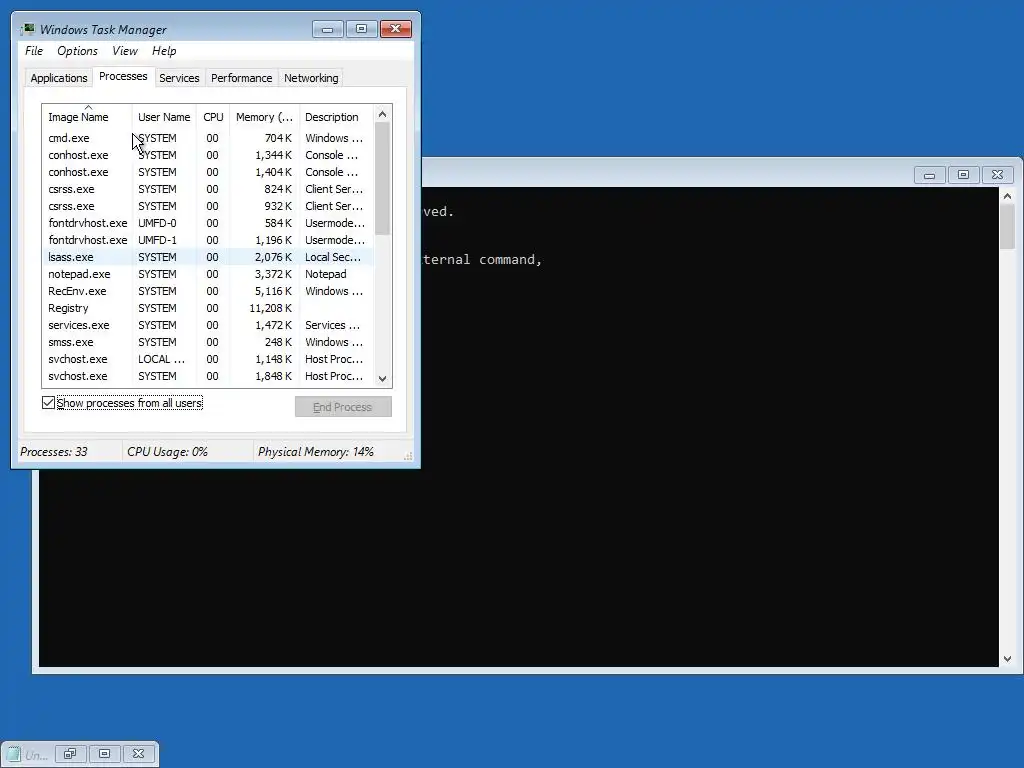The width and height of the screenshot is (1024, 768).
Task: Sort by CPU column header
Action: coord(213,117)
